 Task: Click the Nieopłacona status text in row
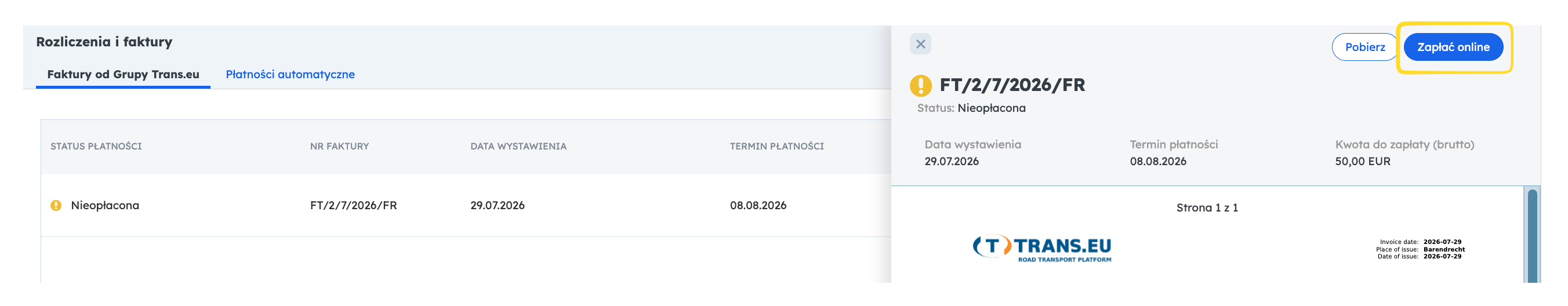coord(105,206)
